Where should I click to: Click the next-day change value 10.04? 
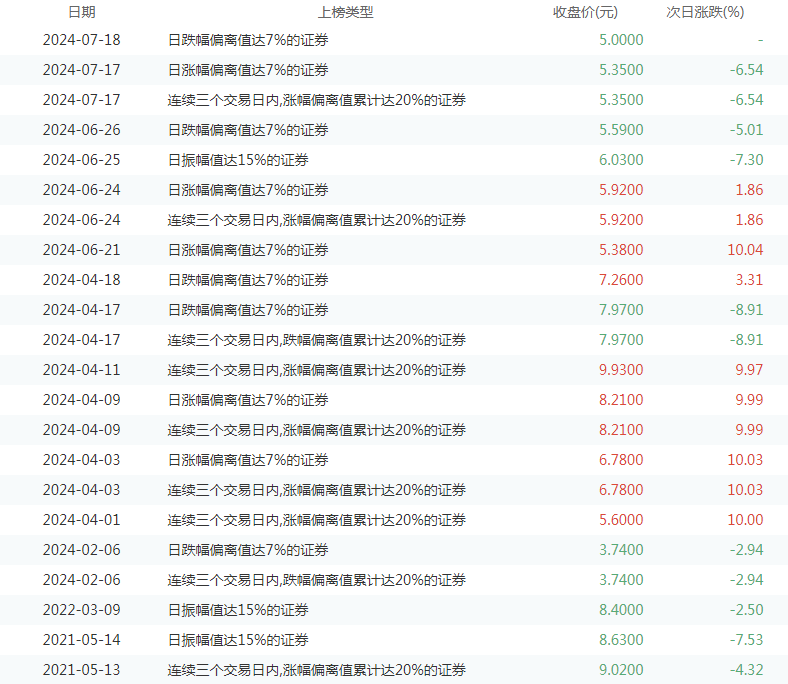click(745, 250)
